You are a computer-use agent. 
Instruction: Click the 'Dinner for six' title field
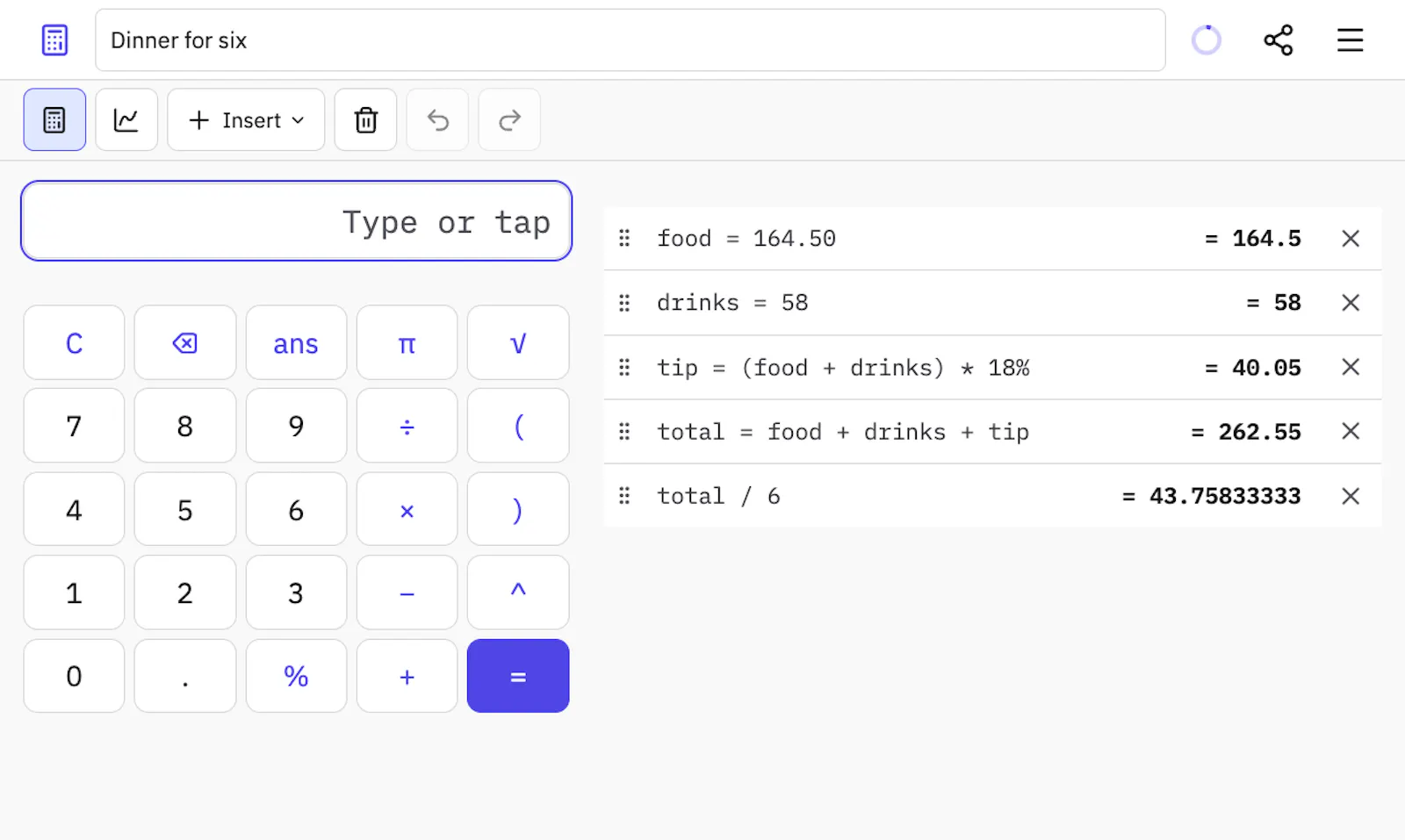click(x=630, y=40)
